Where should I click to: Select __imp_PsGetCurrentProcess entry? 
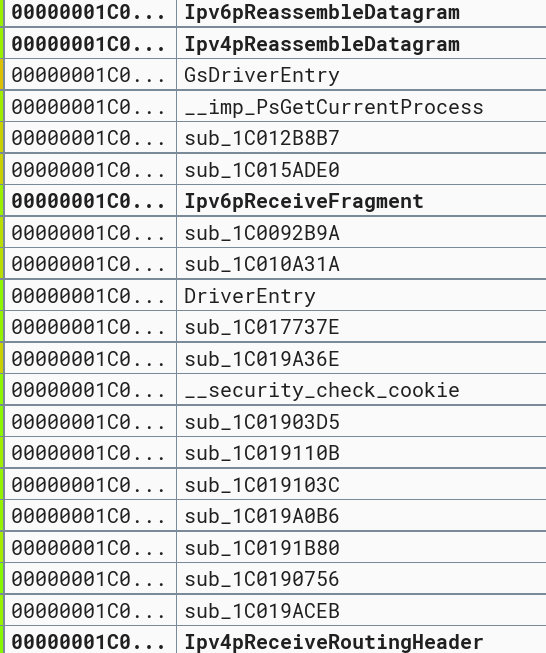334,107
